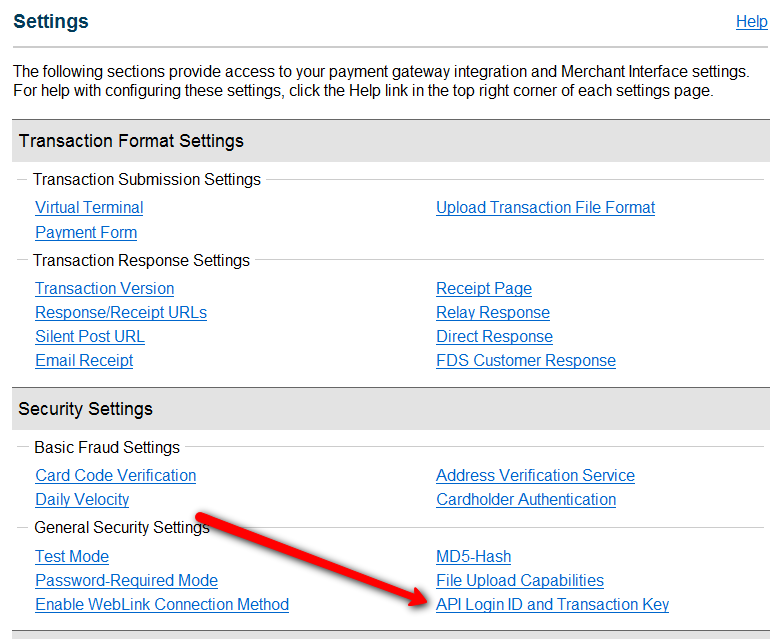Open Address Verification Service
779x639 pixels.
point(535,476)
